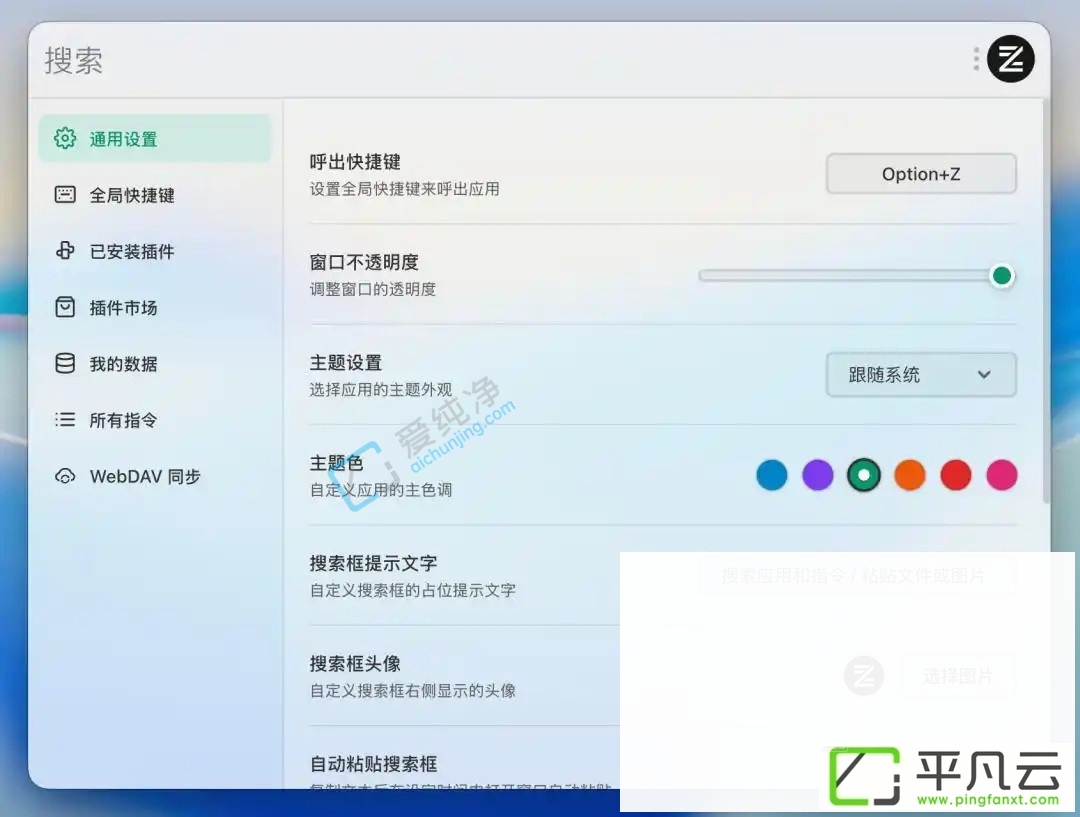This screenshot has width=1080, height=817.
Task: Open the three-dot menu beside the avatar
Action: (x=976, y=59)
